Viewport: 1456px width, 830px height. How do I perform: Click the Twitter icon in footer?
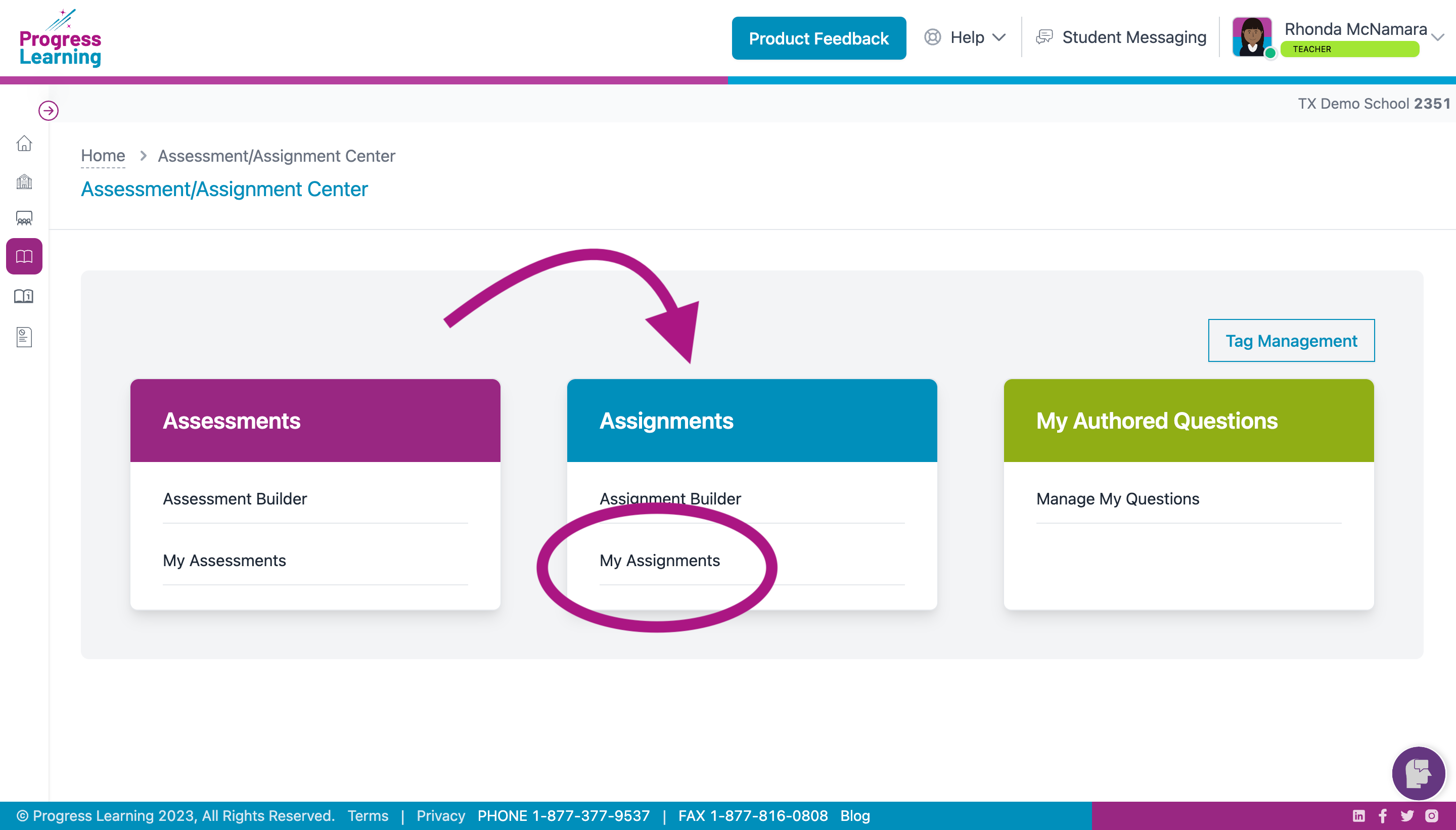click(x=1407, y=816)
